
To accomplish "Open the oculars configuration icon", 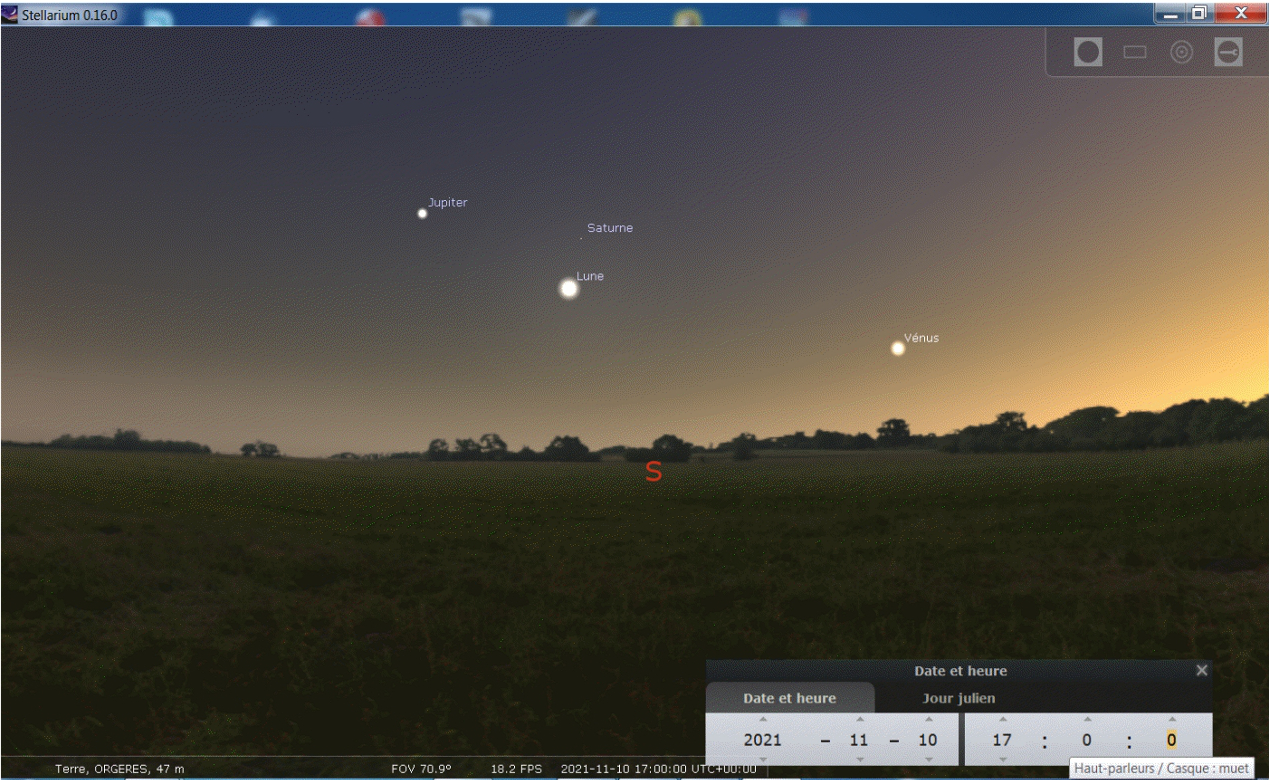I will [x=1228, y=53].
